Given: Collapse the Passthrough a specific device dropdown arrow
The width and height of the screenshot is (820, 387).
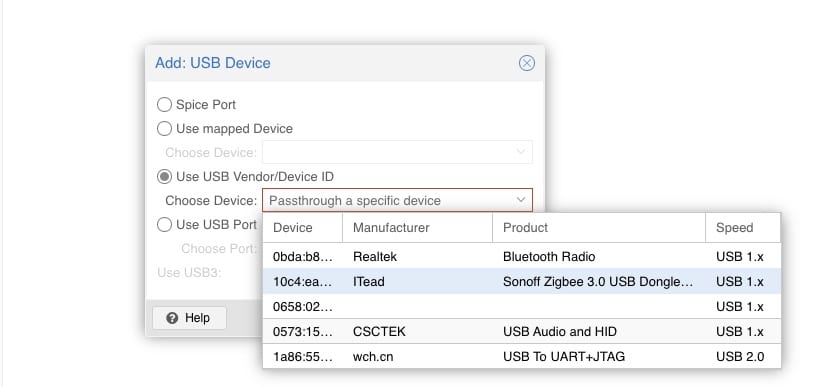Looking at the screenshot, I should coord(521,200).
